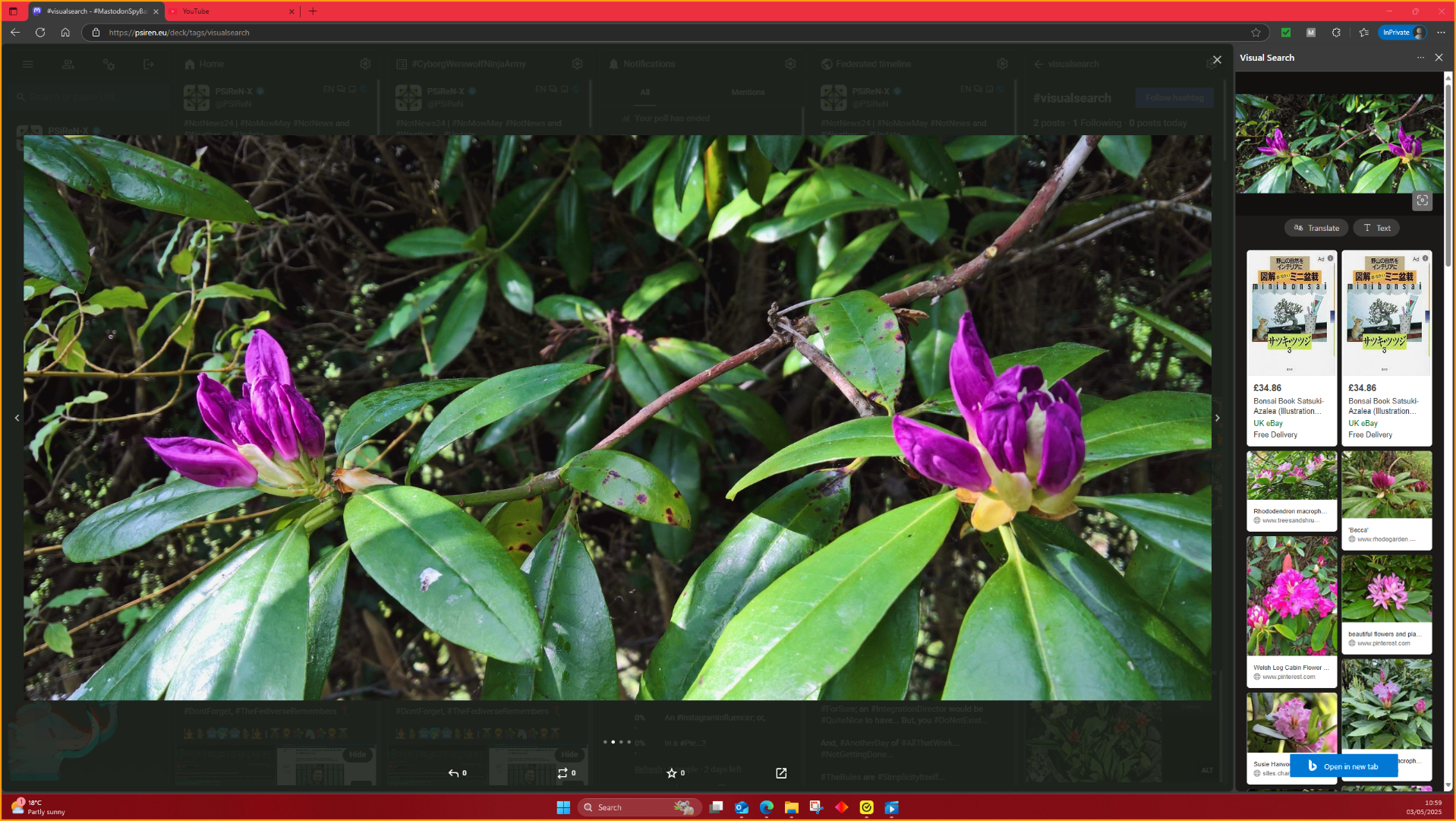The height and width of the screenshot is (821, 1456).
Task: Go back in browser
Action: (x=15, y=33)
